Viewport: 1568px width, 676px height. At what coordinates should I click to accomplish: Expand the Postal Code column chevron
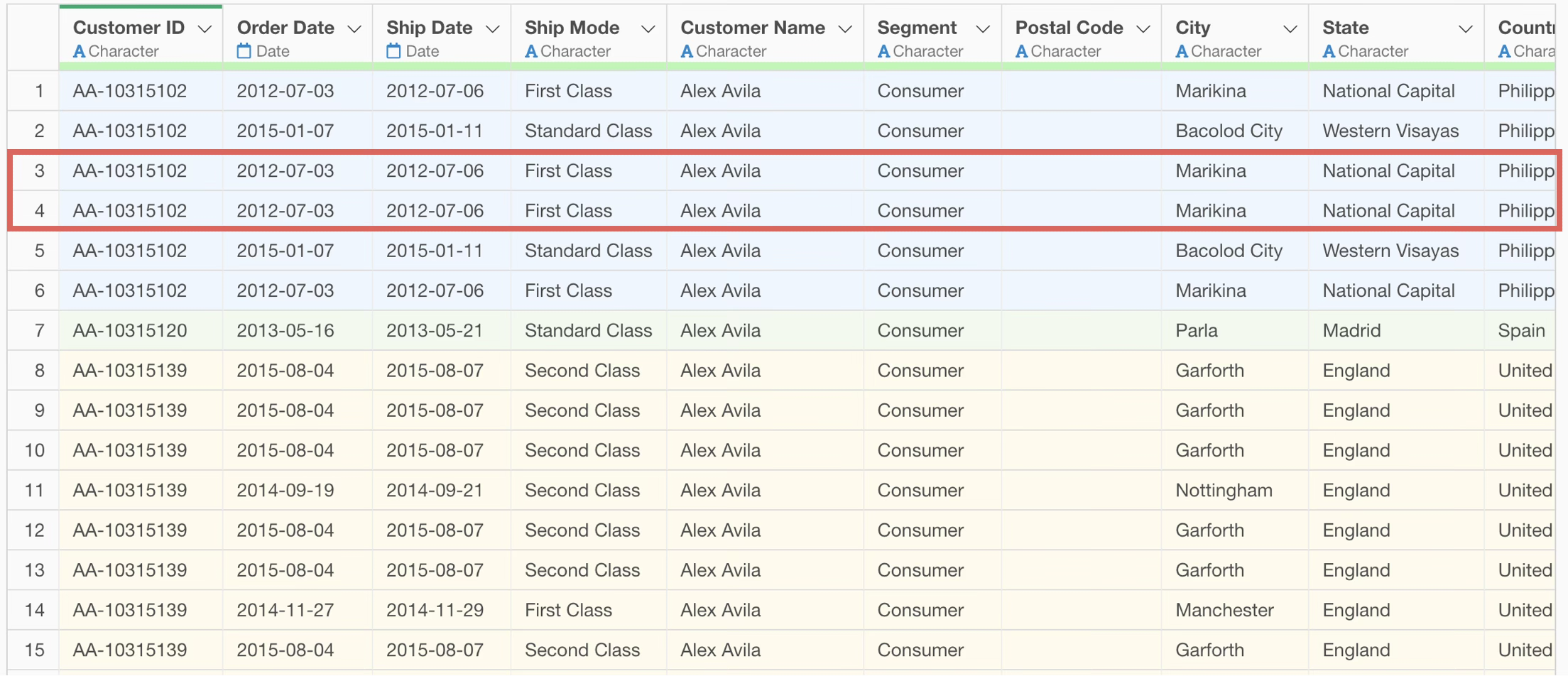[1143, 29]
